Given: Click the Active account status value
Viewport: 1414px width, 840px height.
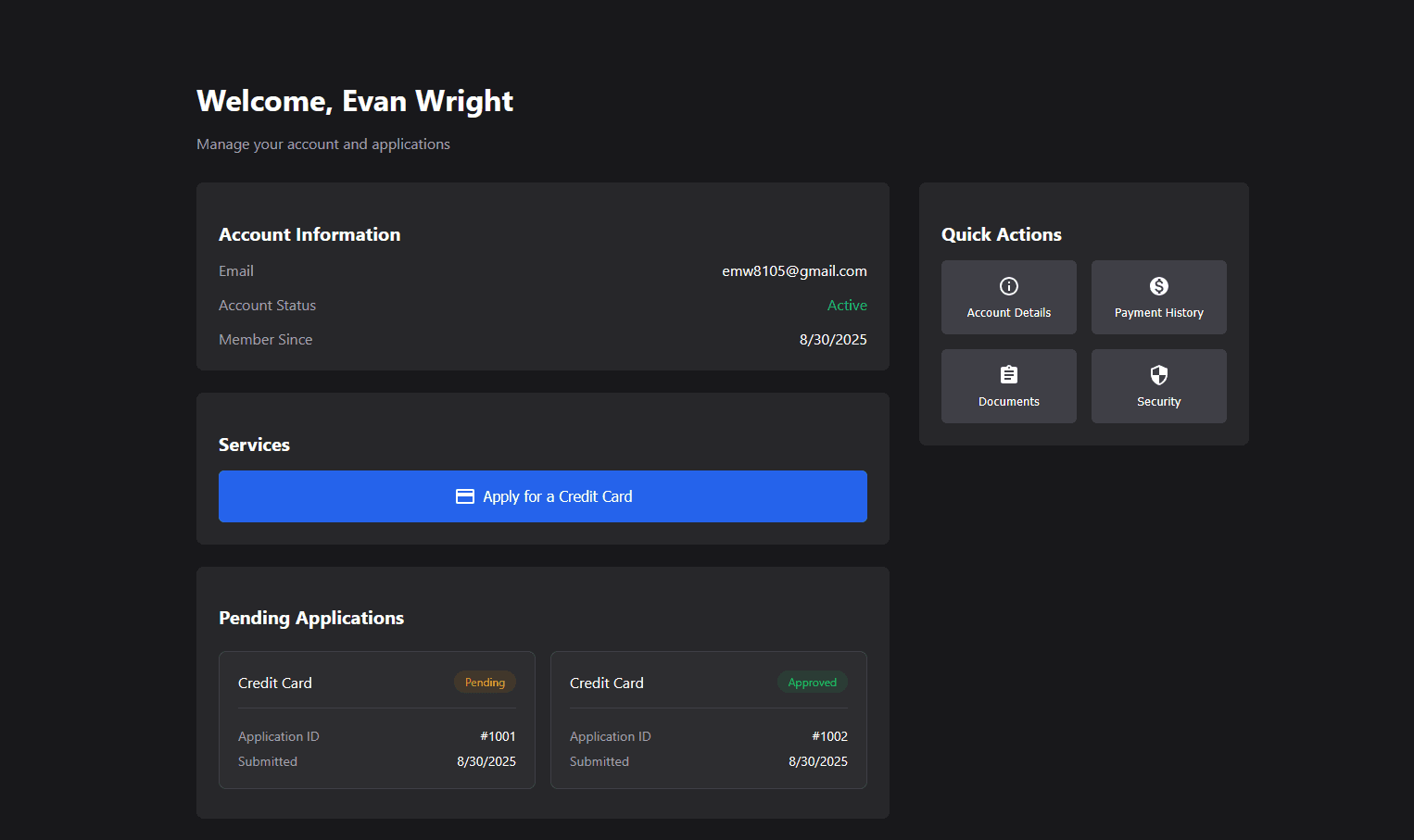Looking at the screenshot, I should [847, 306].
